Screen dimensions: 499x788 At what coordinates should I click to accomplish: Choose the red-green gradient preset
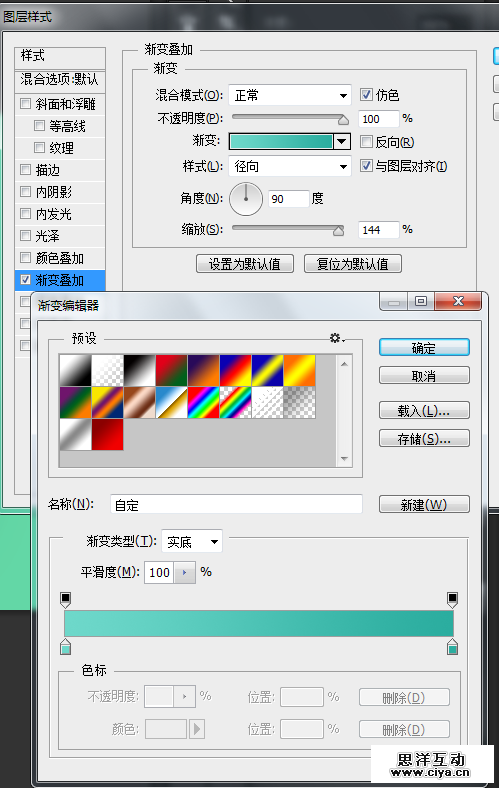tap(172, 370)
